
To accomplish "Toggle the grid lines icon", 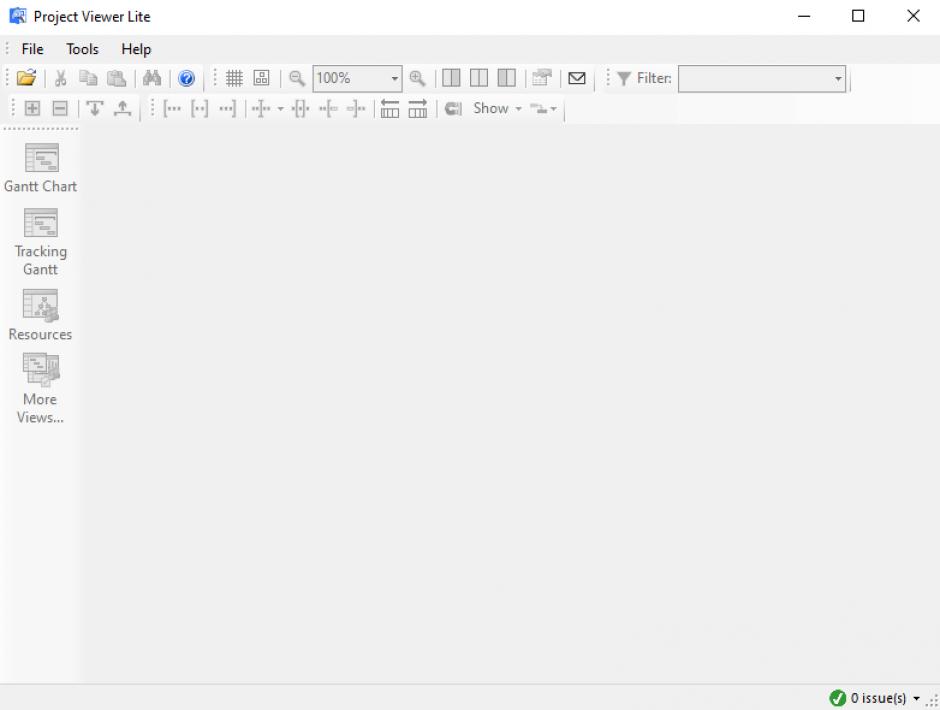I will point(234,78).
